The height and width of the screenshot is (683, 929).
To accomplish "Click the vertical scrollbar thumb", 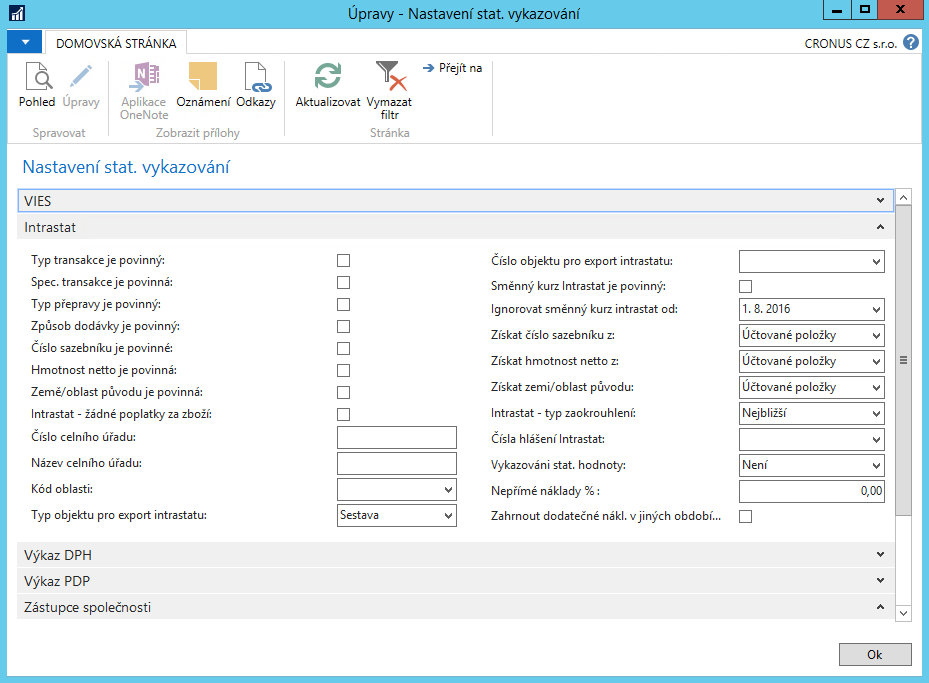I will point(904,360).
